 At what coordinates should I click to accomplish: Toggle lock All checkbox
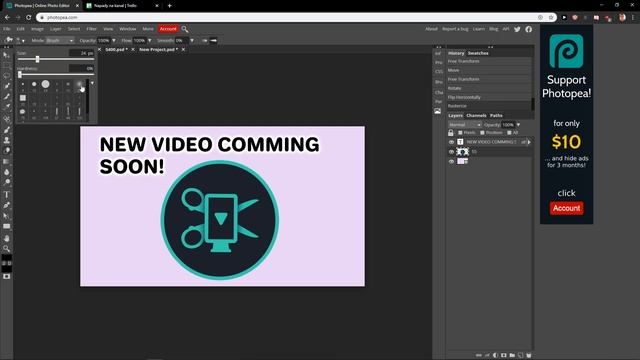[509, 133]
